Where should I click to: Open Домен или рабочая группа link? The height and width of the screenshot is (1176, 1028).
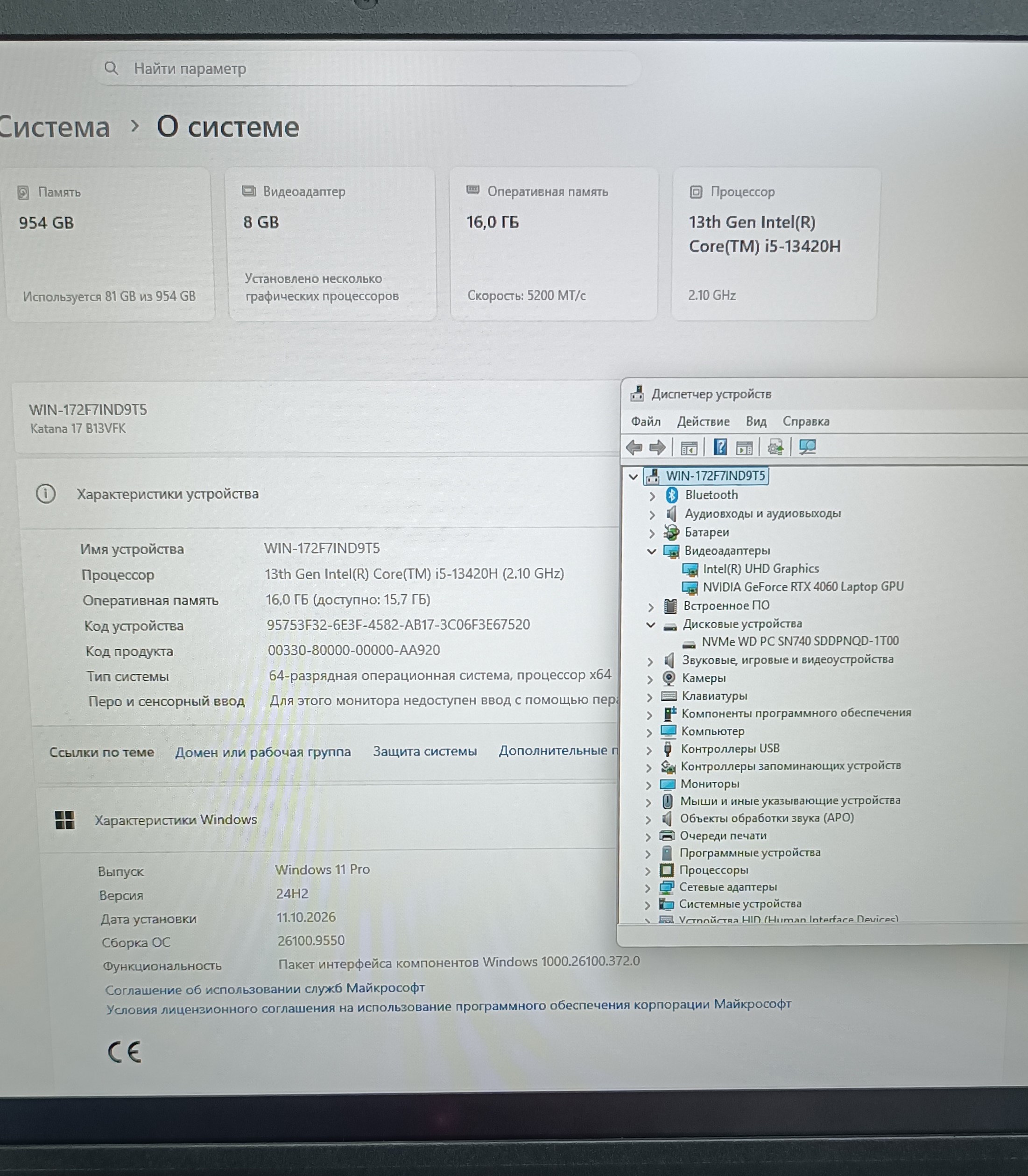[x=263, y=752]
